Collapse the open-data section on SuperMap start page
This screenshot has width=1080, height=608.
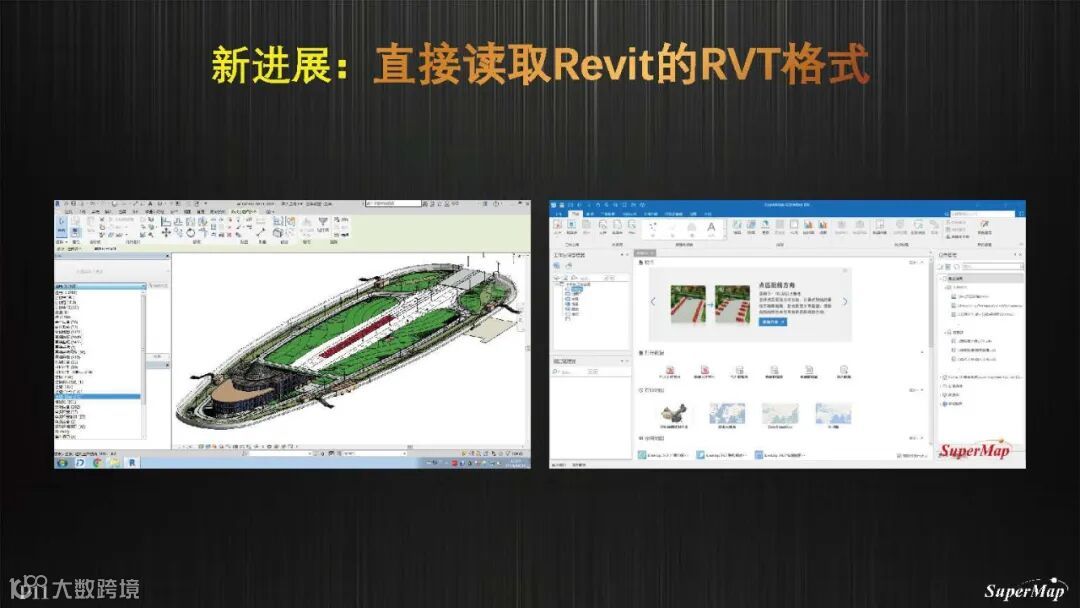(x=922, y=353)
